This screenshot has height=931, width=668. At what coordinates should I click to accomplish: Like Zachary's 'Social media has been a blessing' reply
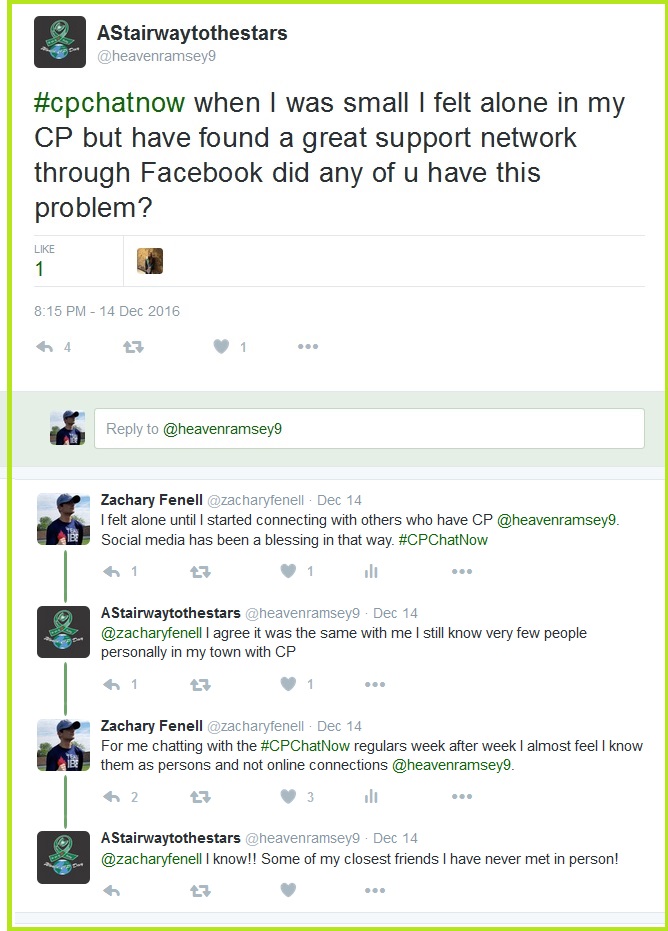[288, 572]
